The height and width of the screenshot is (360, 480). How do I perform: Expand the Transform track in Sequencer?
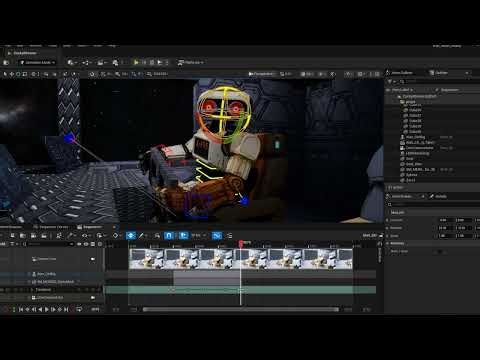pos(32,290)
